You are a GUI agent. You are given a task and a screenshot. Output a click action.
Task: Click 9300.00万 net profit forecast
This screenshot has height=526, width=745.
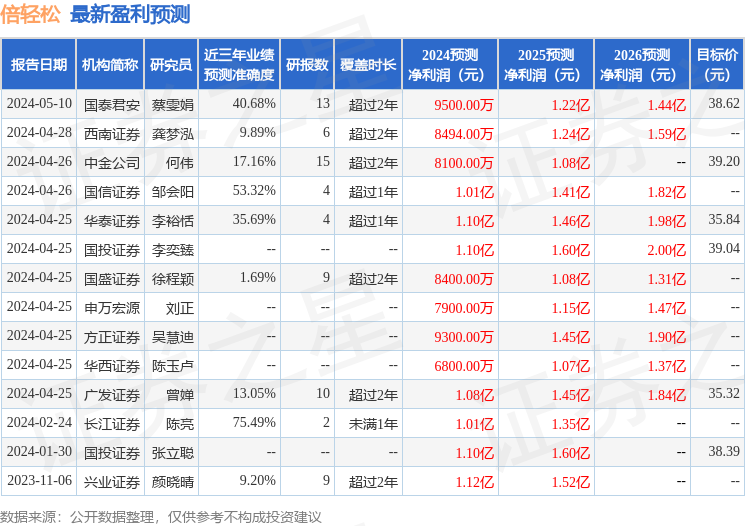tap(464, 337)
